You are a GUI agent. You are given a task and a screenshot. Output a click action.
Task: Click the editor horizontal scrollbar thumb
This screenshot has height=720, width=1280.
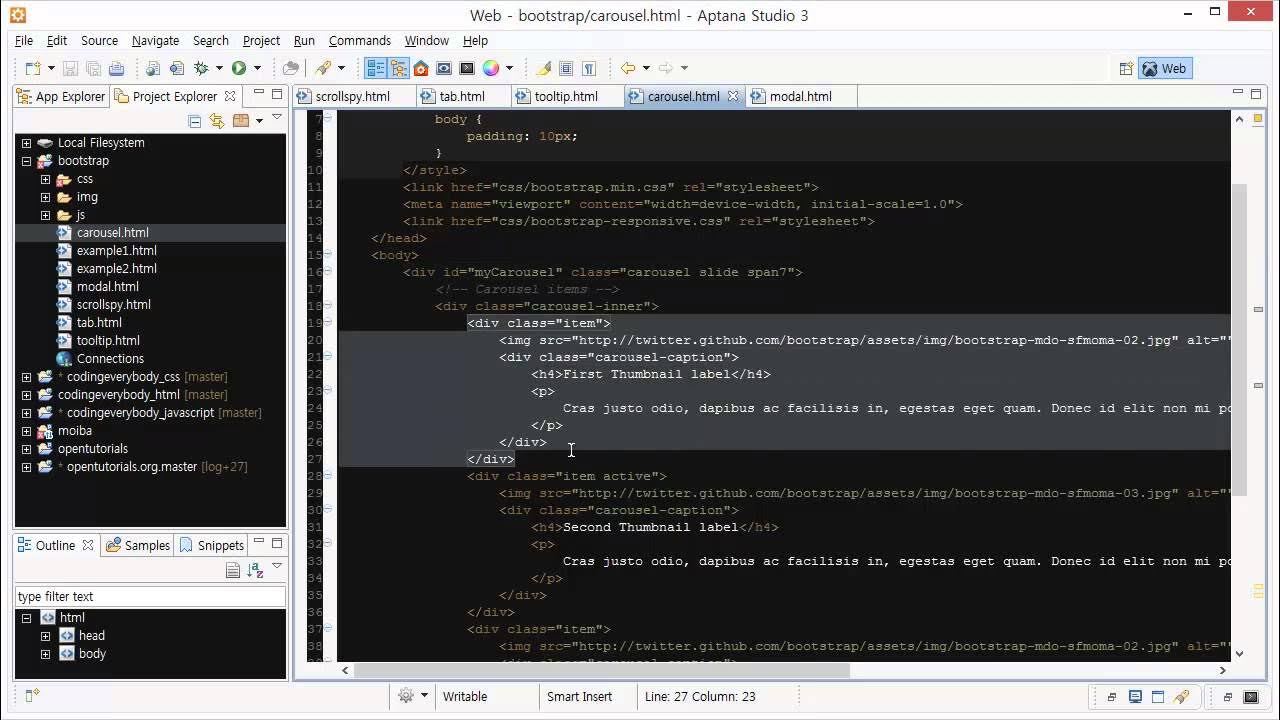(x=601, y=670)
